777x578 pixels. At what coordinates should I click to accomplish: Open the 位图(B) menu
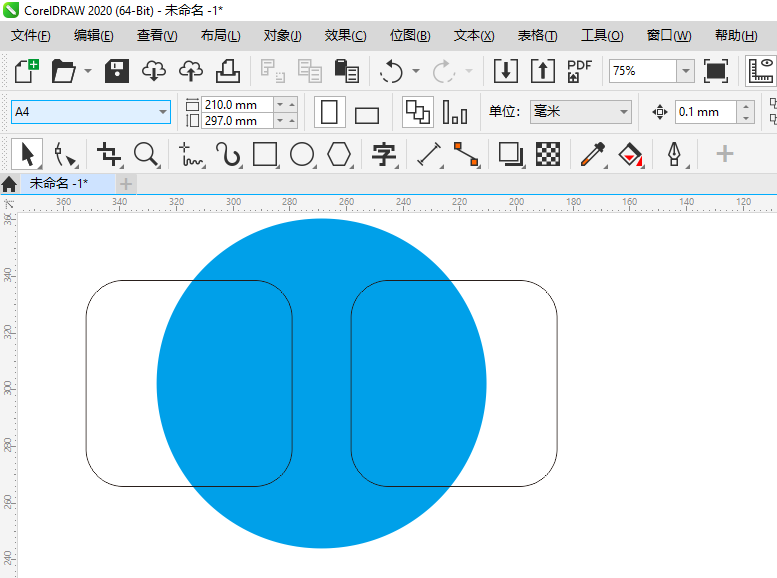coord(410,35)
